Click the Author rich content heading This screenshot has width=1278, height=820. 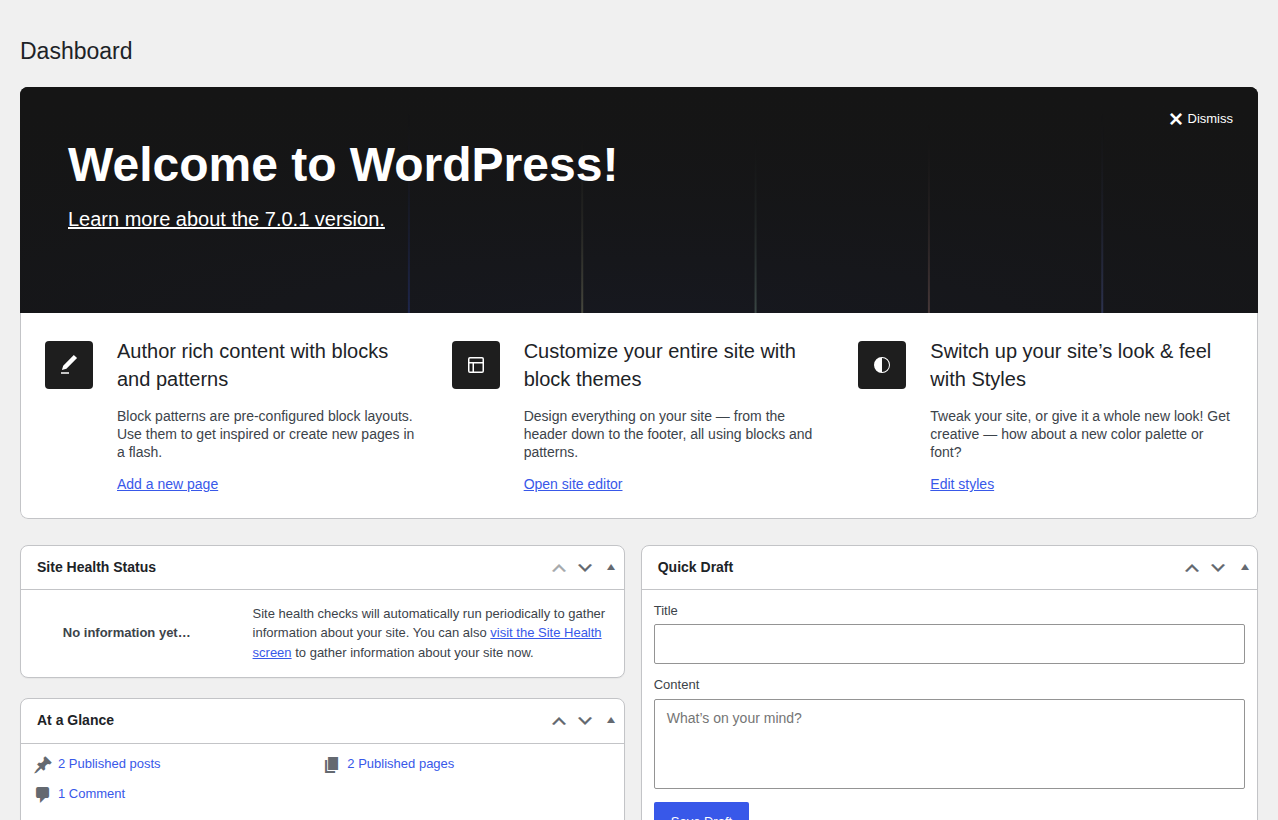tap(253, 365)
